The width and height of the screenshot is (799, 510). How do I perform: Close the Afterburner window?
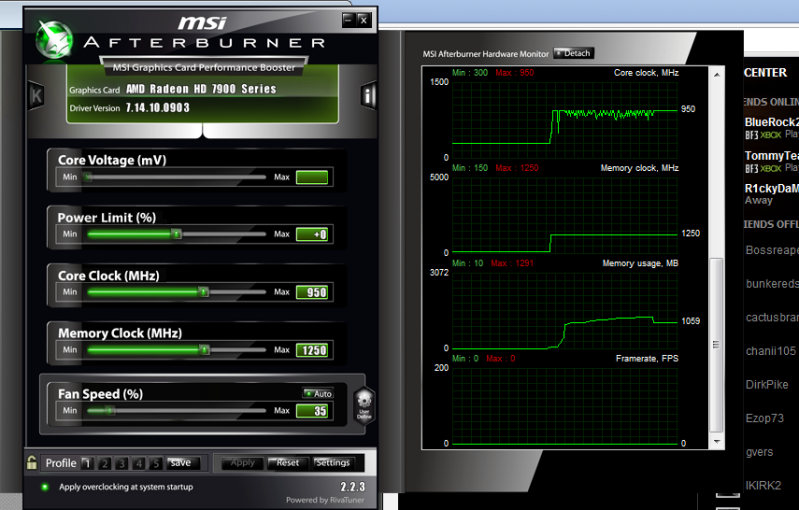point(363,20)
